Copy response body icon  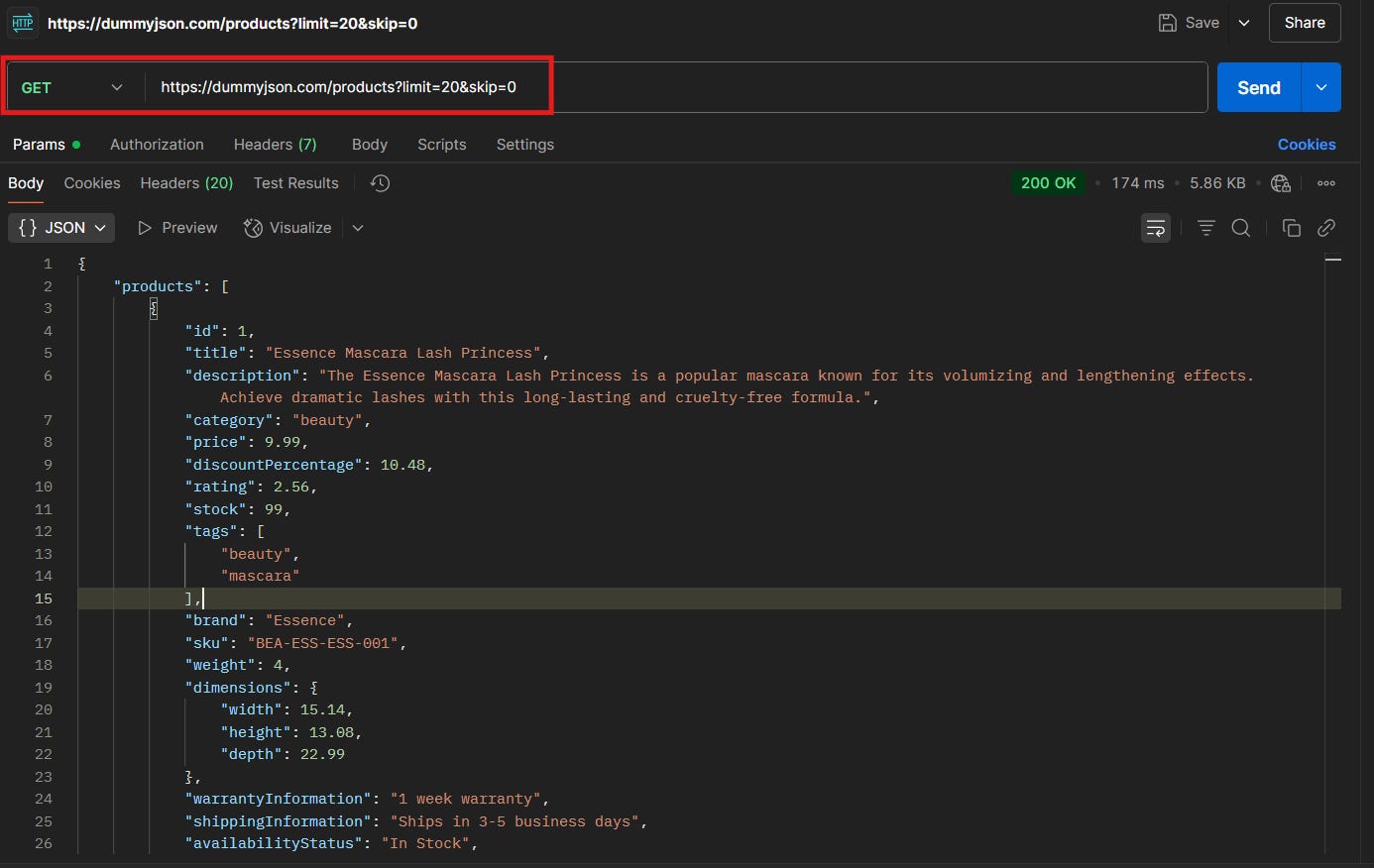point(1291,228)
